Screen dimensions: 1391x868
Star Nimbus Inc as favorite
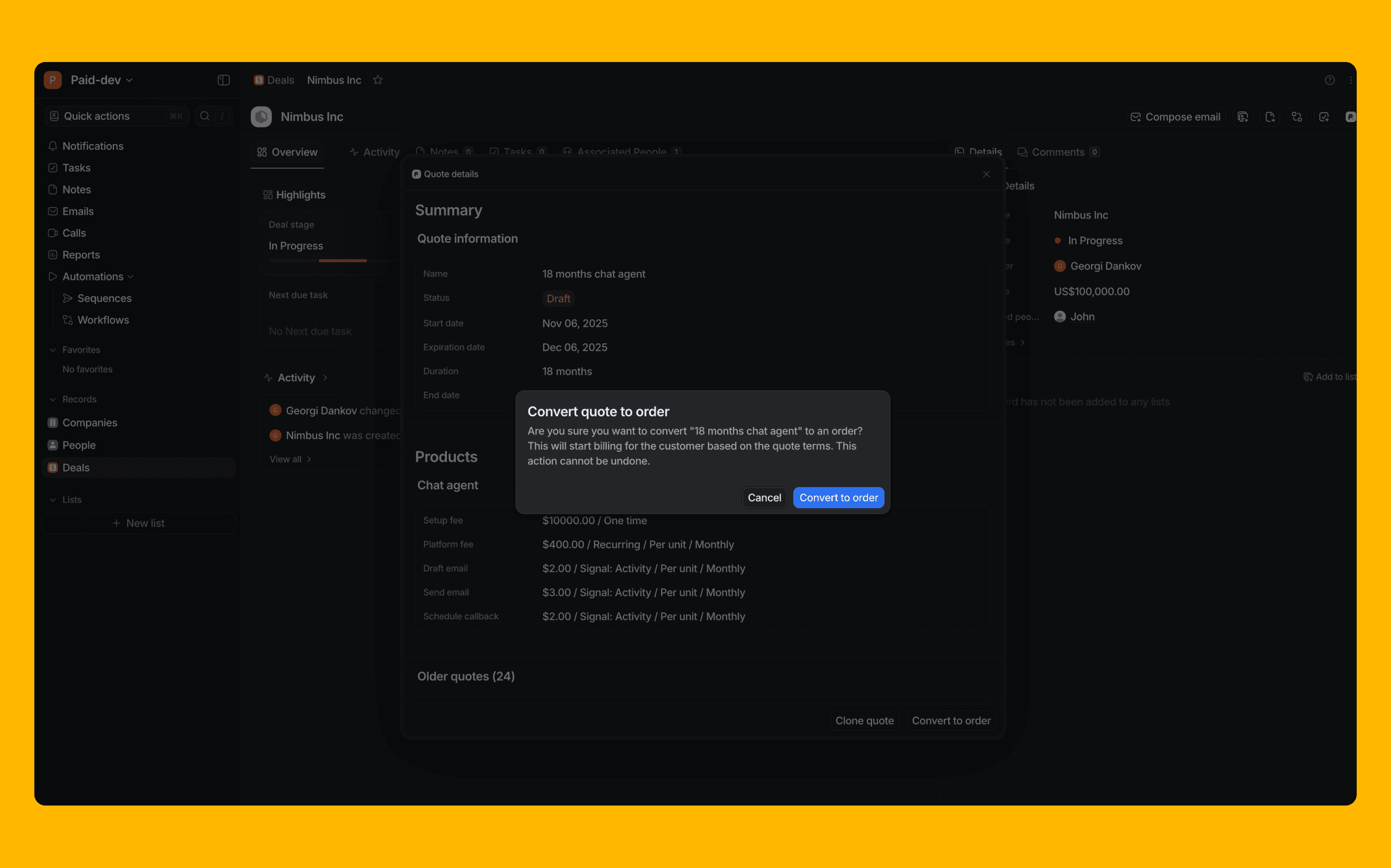click(x=378, y=80)
